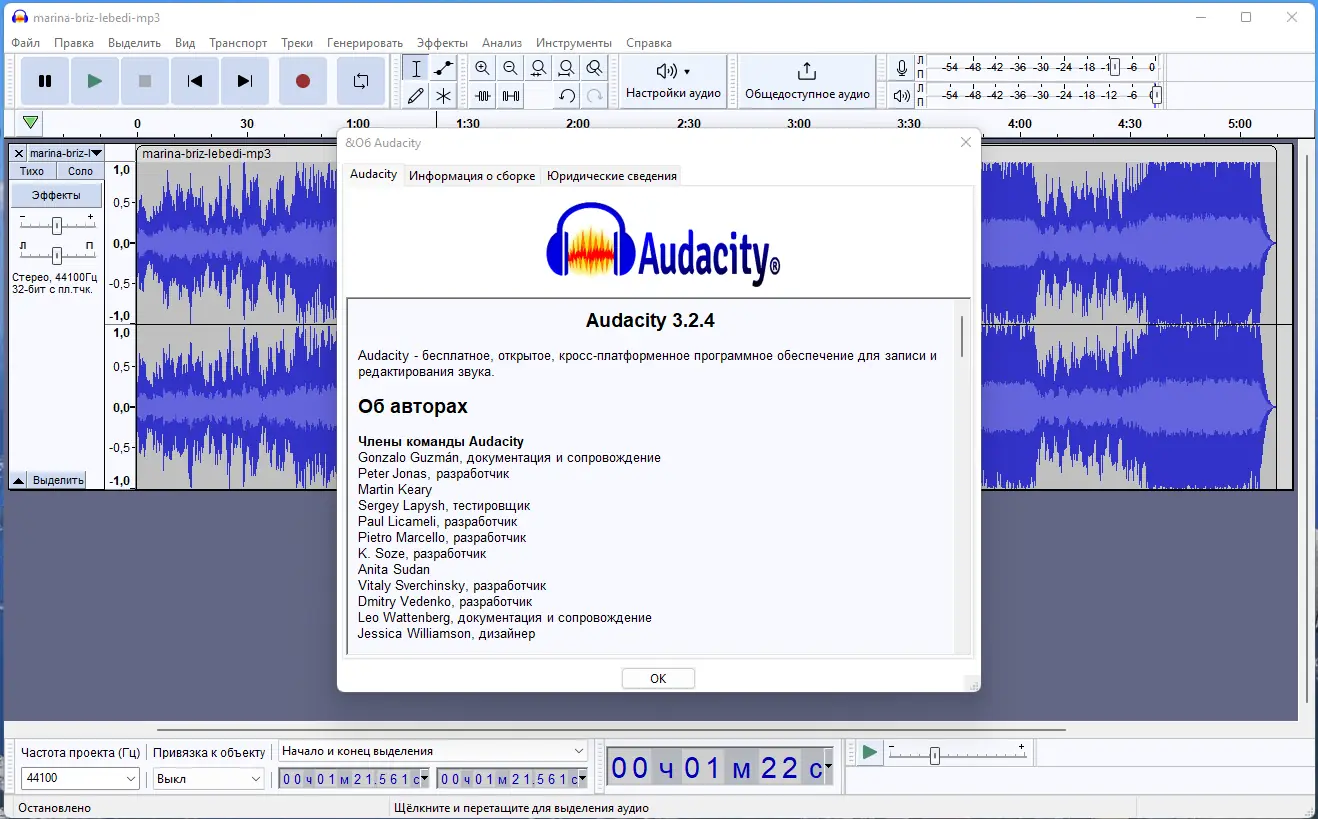Fit the whole project to window width
The height and width of the screenshot is (819, 1318).
coord(567,68)
